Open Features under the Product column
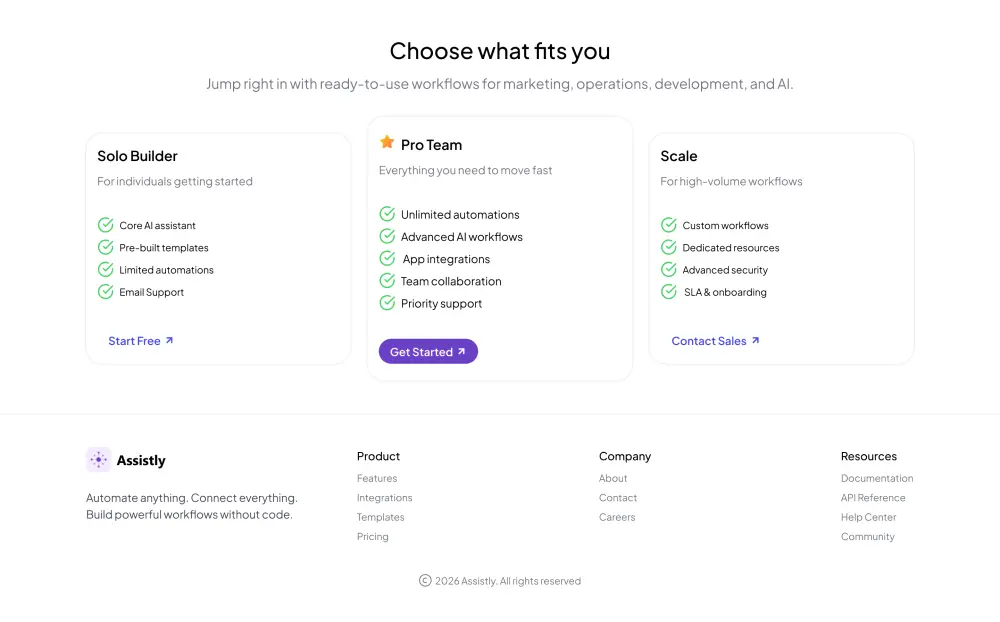The width and height of the screenshot is (1000, 622). [x=377, y=478]
